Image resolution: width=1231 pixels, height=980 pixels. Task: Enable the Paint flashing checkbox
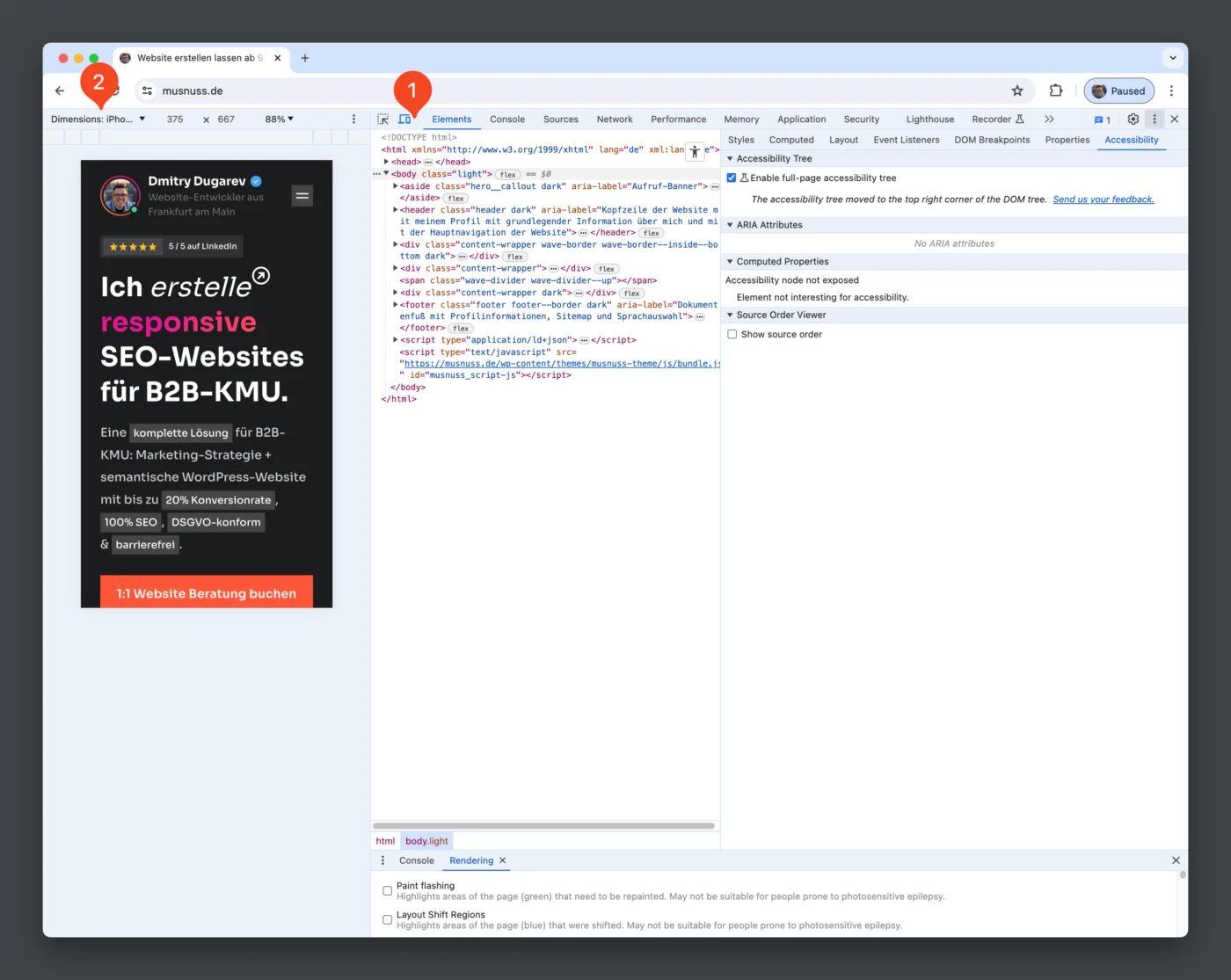click(x=387, y=890)
